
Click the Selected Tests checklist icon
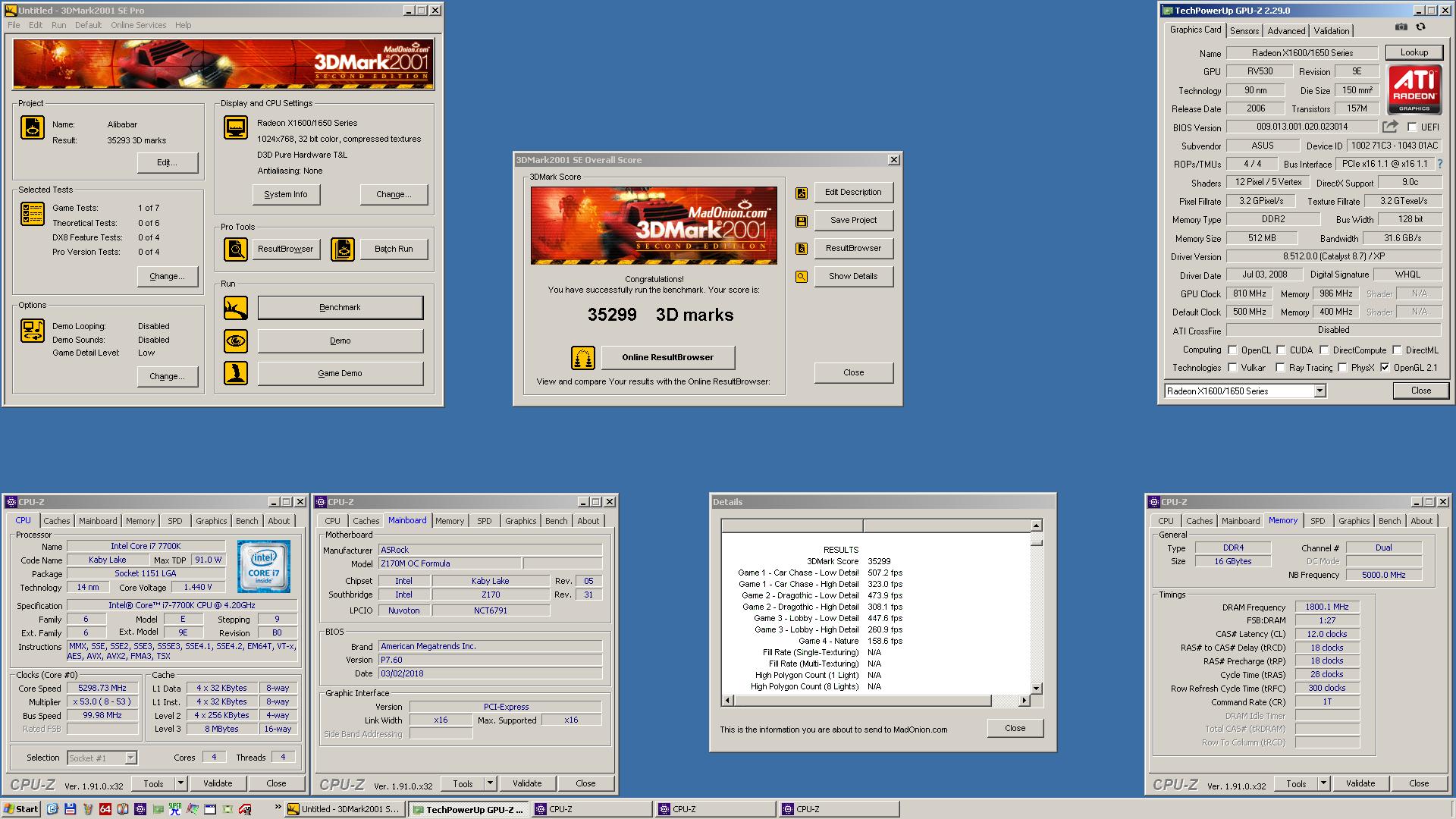coord(33,214)
